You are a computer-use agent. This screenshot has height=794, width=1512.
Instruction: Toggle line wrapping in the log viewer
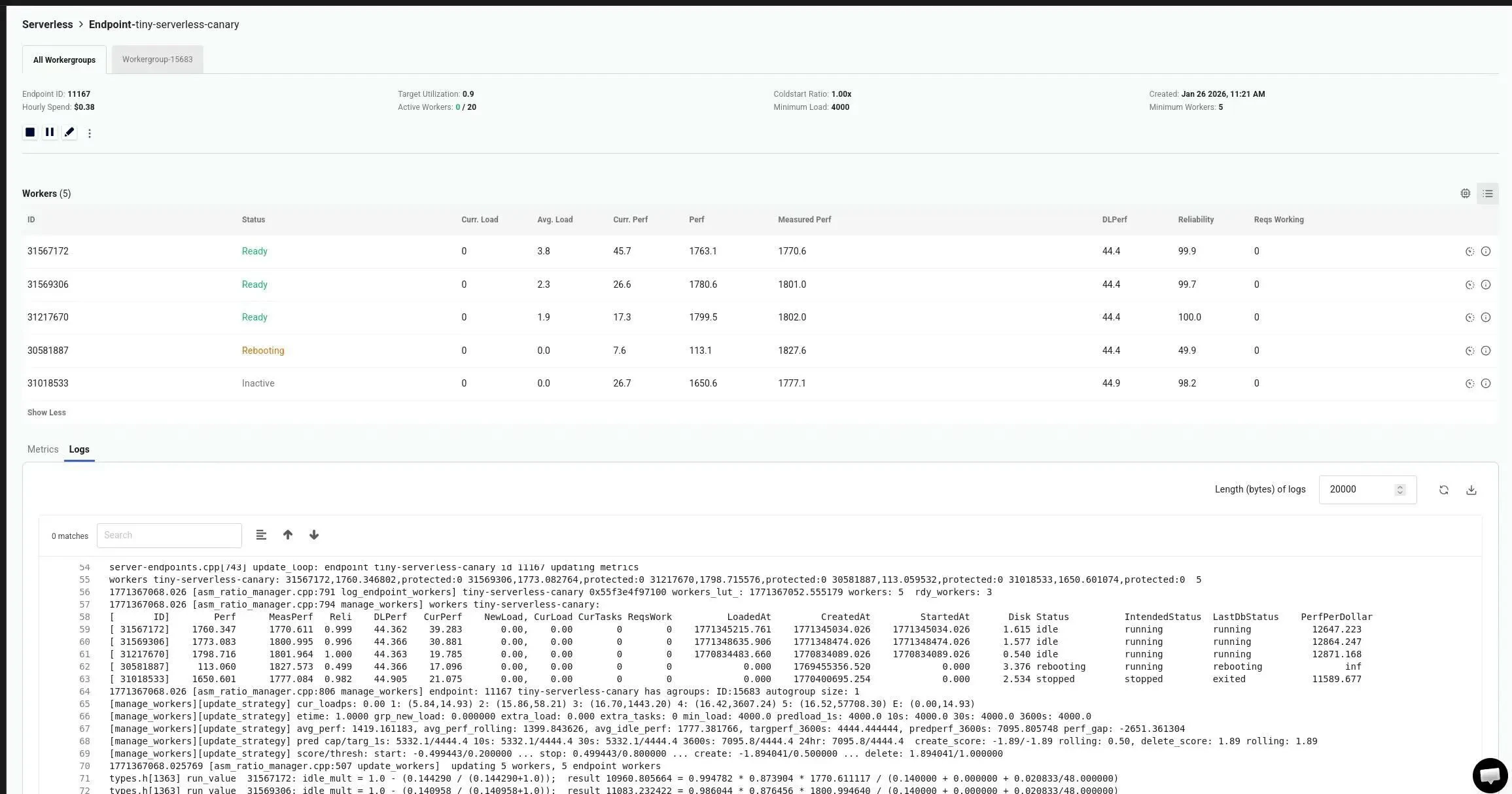(x=261, y=535)
